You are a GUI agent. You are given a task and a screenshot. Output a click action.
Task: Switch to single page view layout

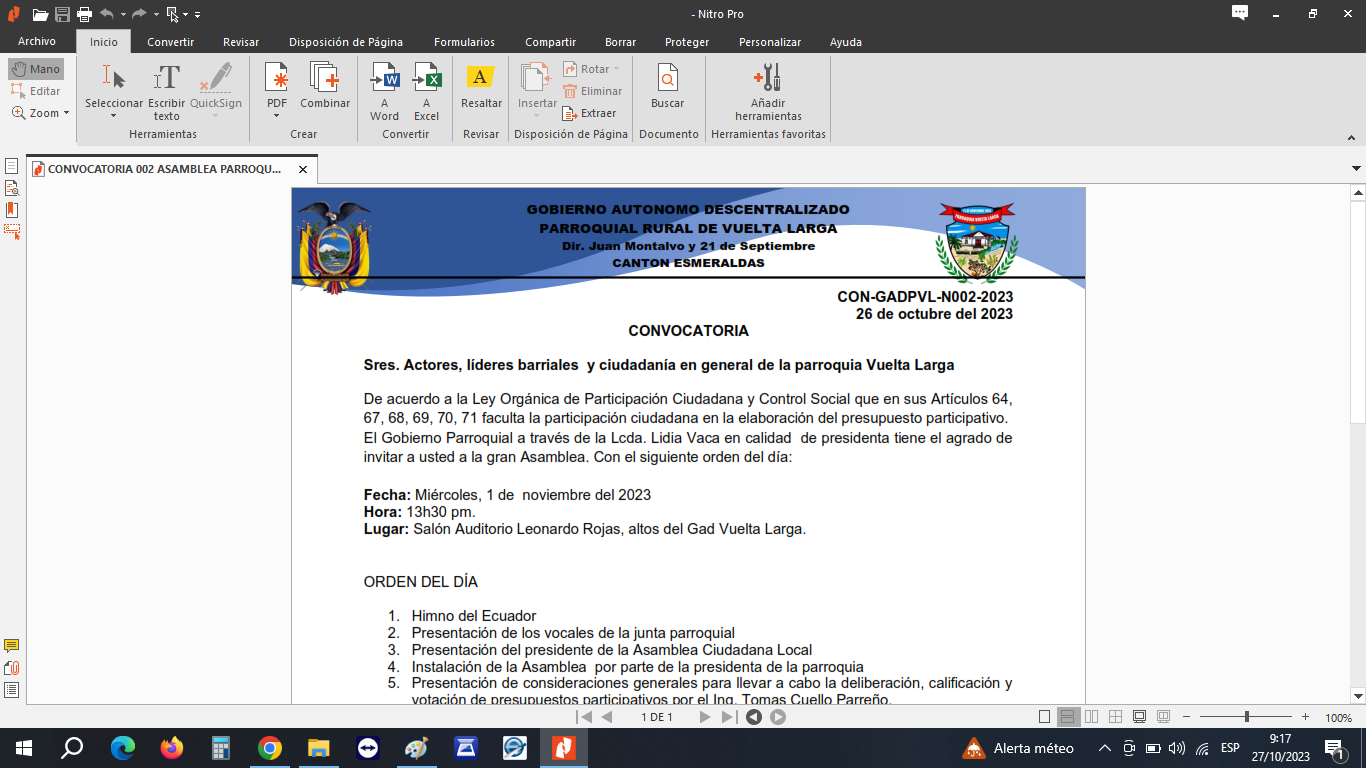pyautogui.click(x=1045, y=717)
